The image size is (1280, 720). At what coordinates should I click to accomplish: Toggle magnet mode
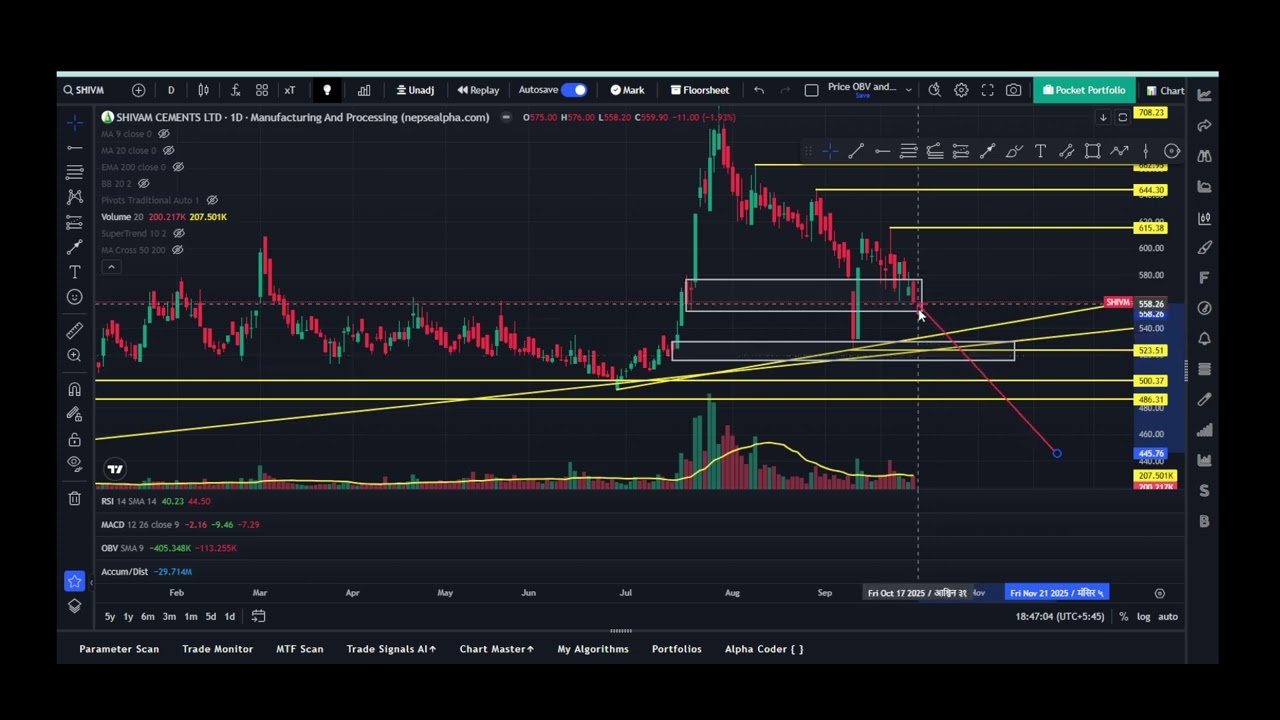75,390
